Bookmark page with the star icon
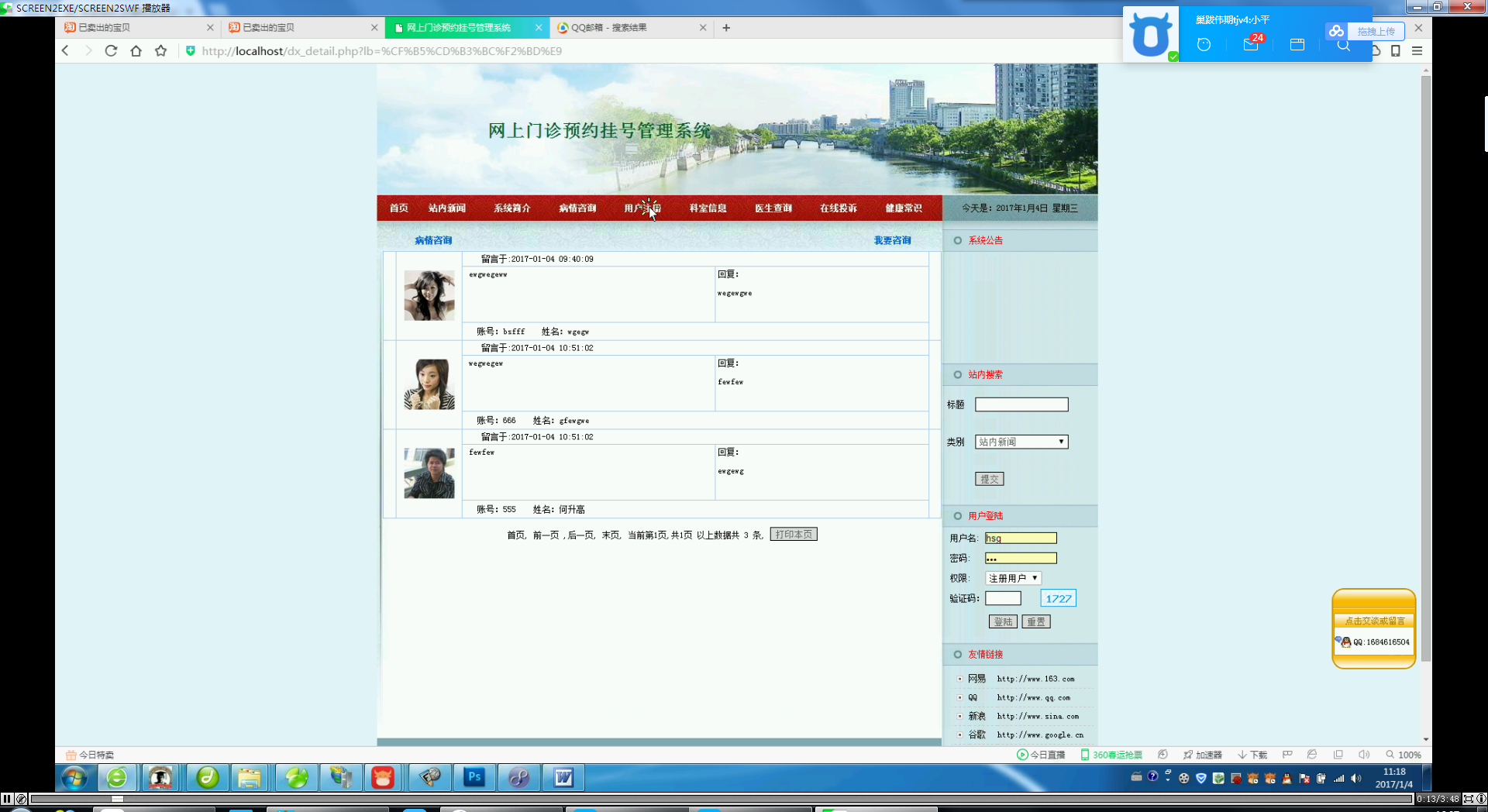This screenshot has width=1488, height=812. tap(160, 50)
